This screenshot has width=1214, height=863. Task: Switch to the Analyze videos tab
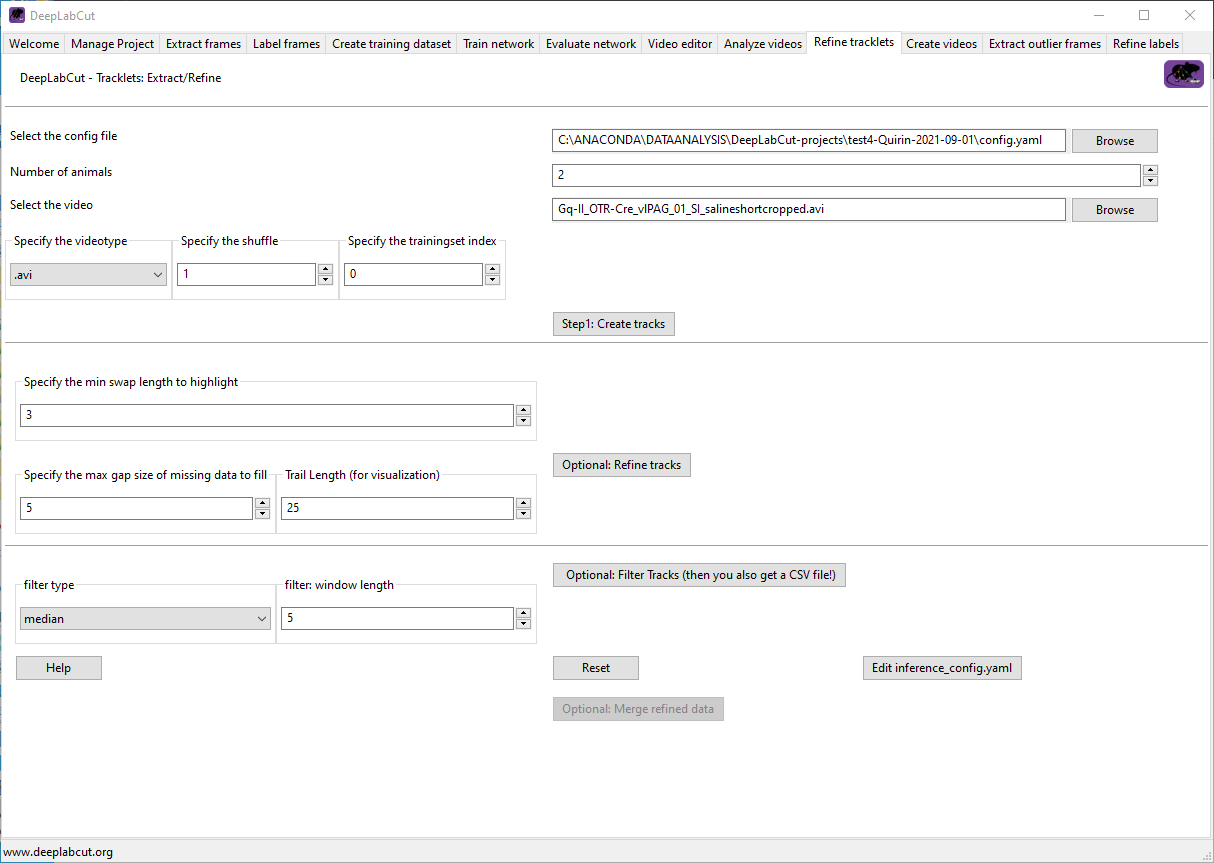762,43
